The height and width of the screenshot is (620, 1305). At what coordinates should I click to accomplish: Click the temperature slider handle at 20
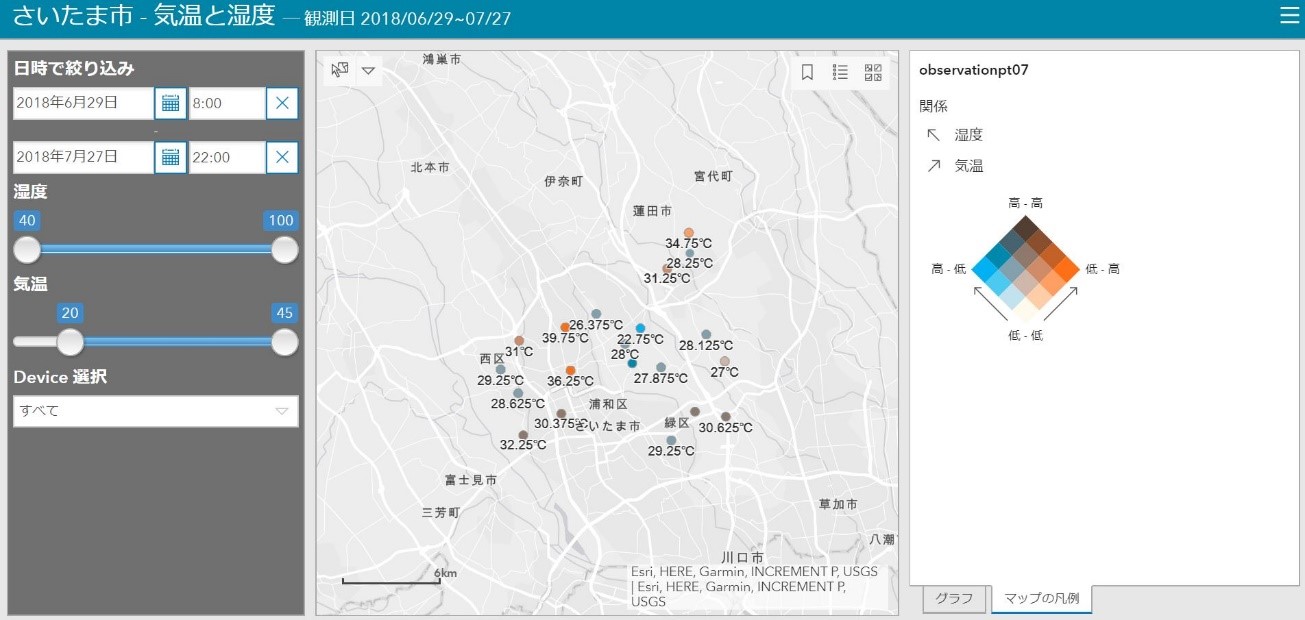pos(70,342)
